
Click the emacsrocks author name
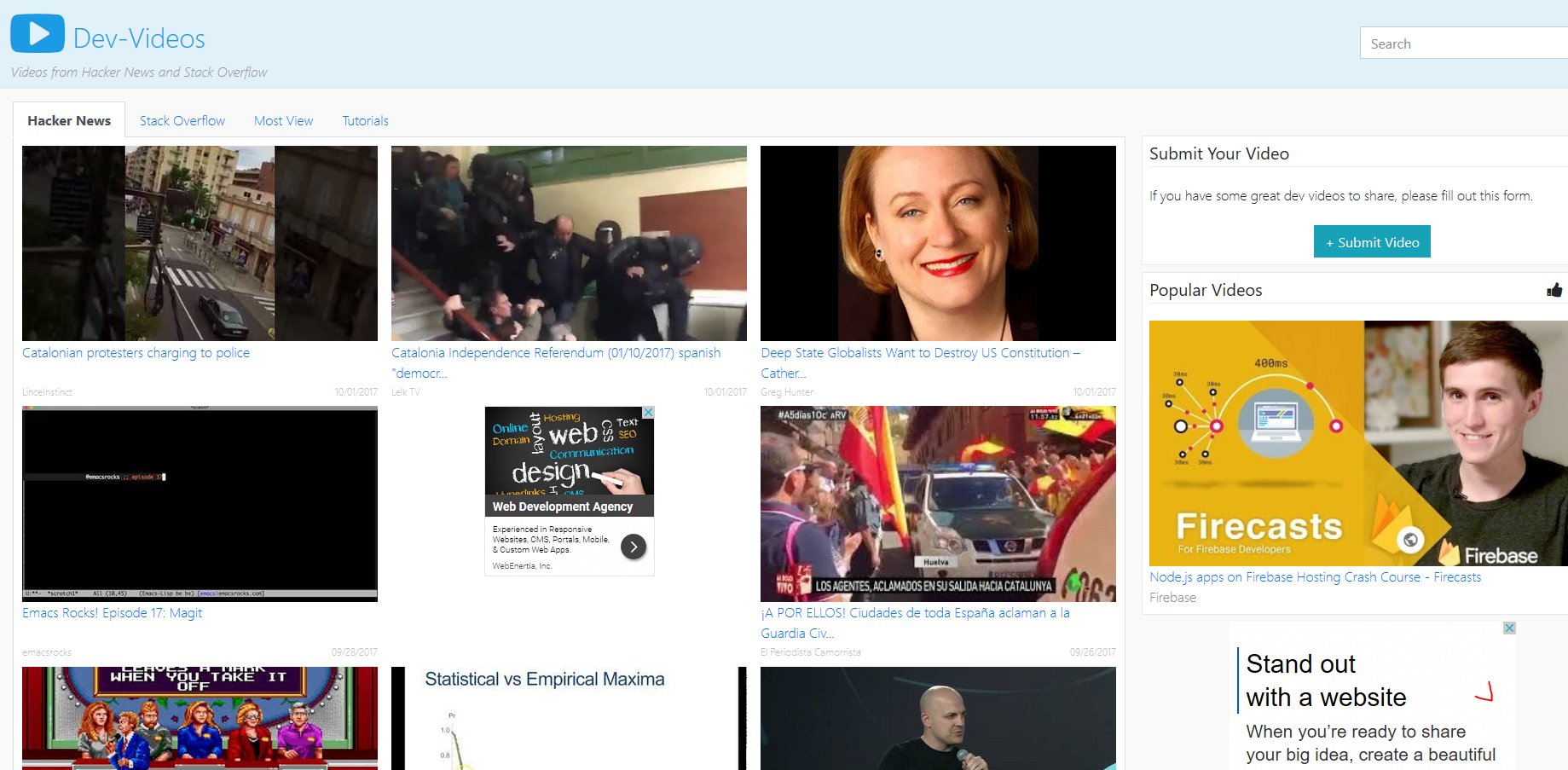tap(47, 652)
